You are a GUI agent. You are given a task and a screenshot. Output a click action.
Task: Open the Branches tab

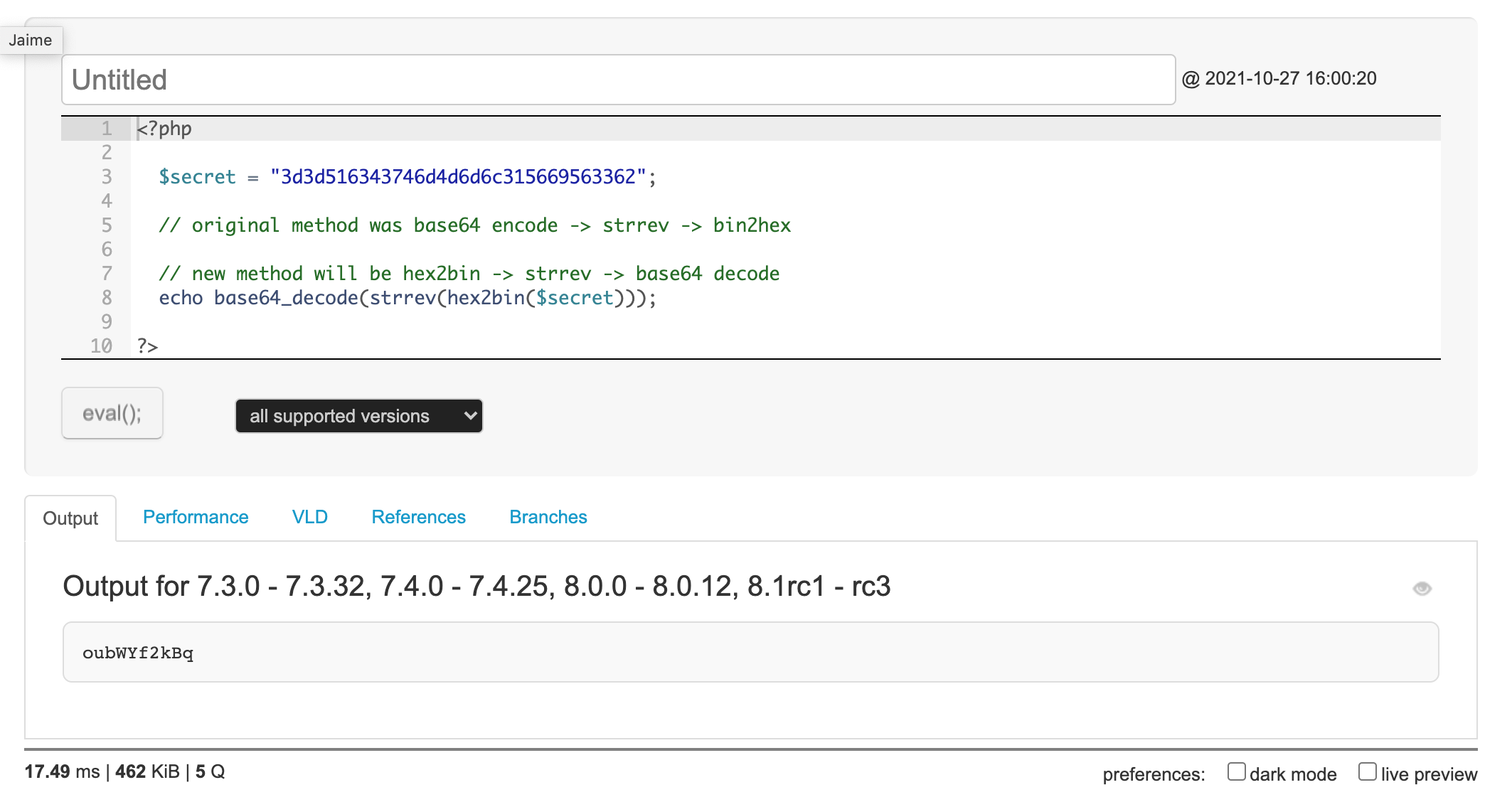pos(548,517)
